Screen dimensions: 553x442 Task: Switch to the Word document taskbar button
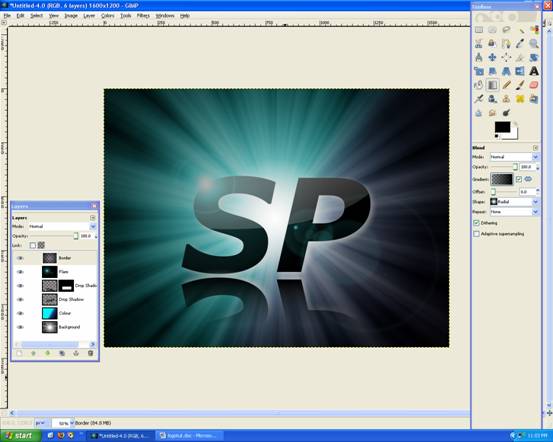pyautogui.click(x=190, y=436)
